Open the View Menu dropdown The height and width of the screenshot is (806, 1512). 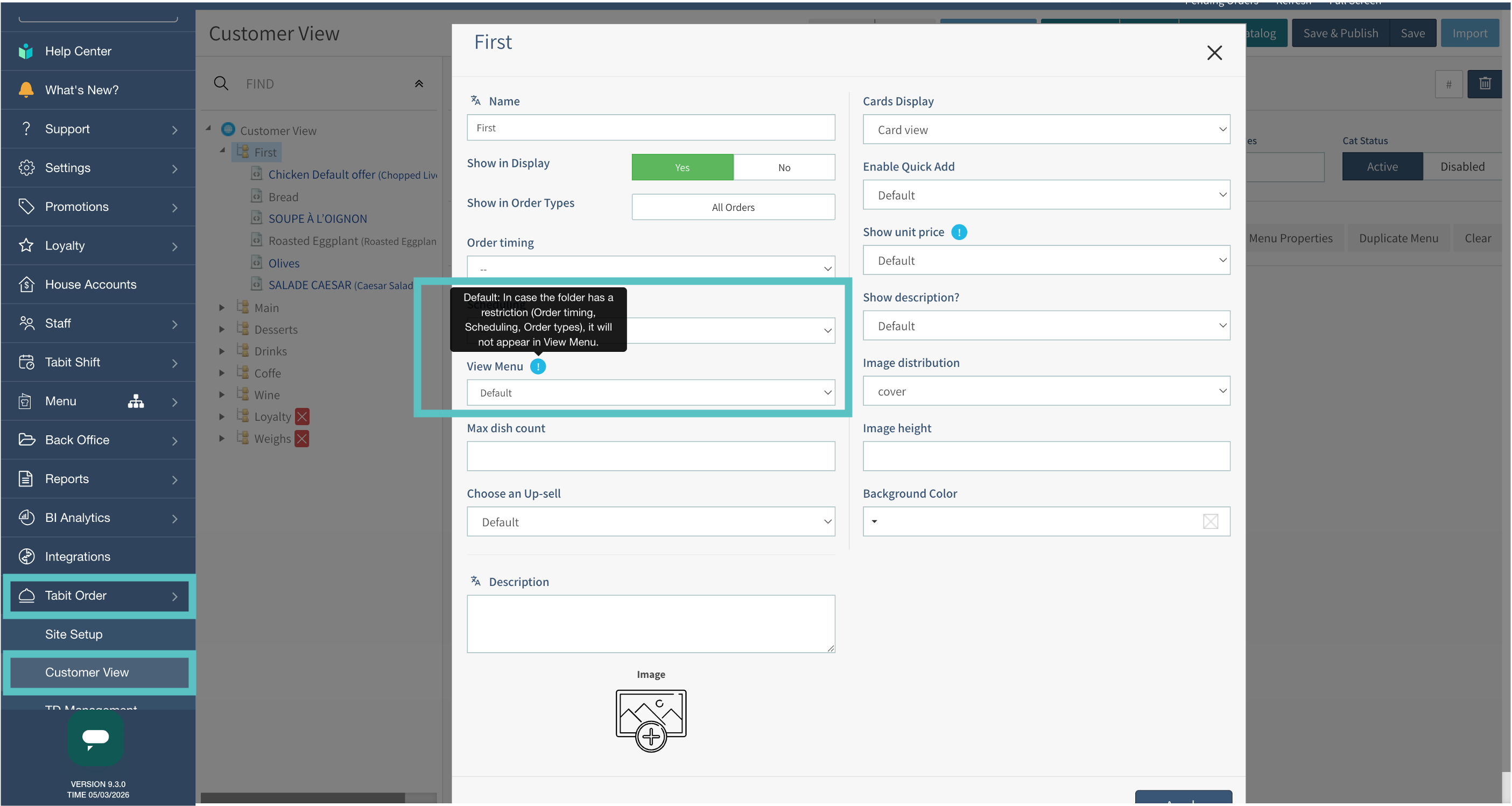(x=651, y=392)
